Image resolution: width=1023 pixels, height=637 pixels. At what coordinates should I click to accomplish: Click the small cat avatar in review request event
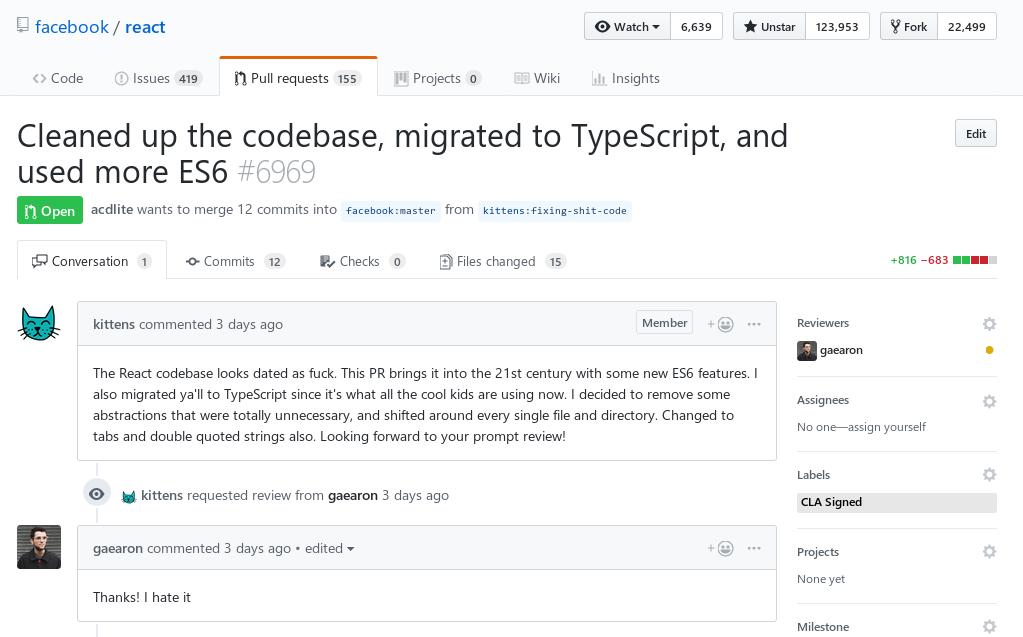point(129,497)
